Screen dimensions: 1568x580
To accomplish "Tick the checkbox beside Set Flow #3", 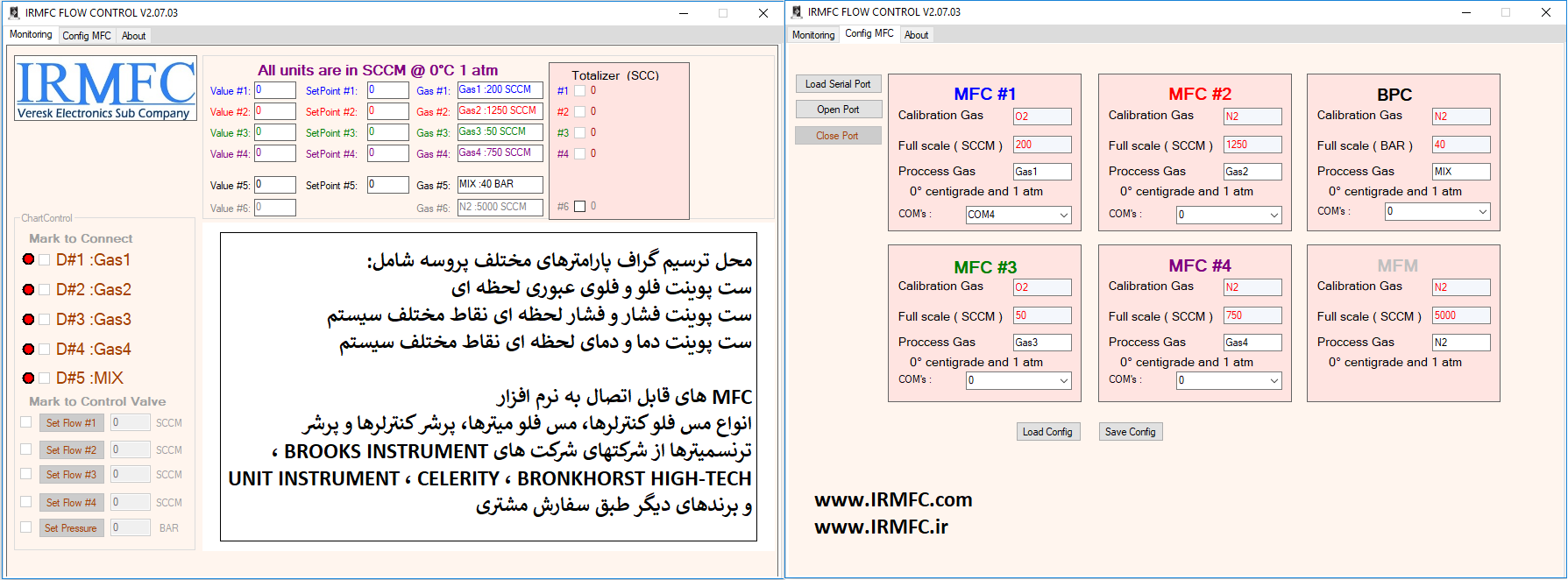I will coord(26,473).
